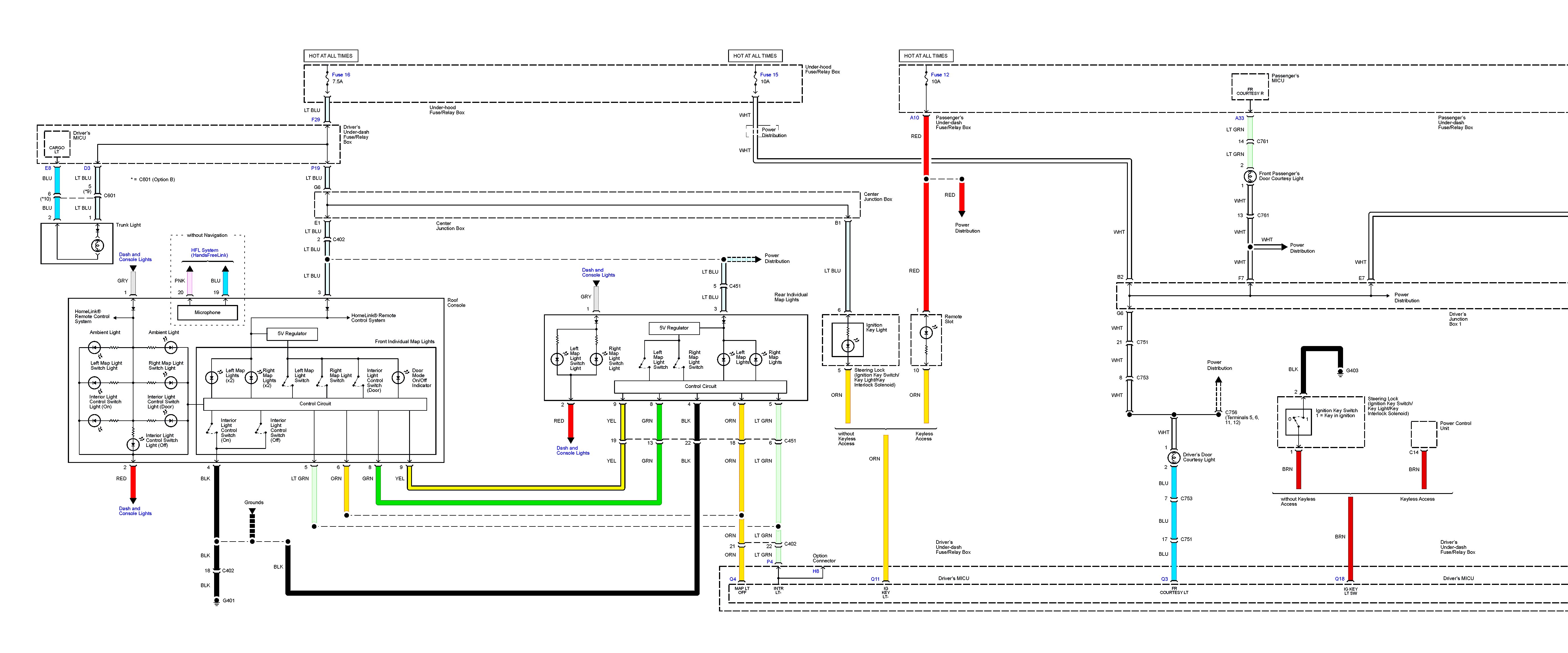Click the red Power Distribution arrow
The height and width of the screenshot is (653, 1568).
point(962,204)
